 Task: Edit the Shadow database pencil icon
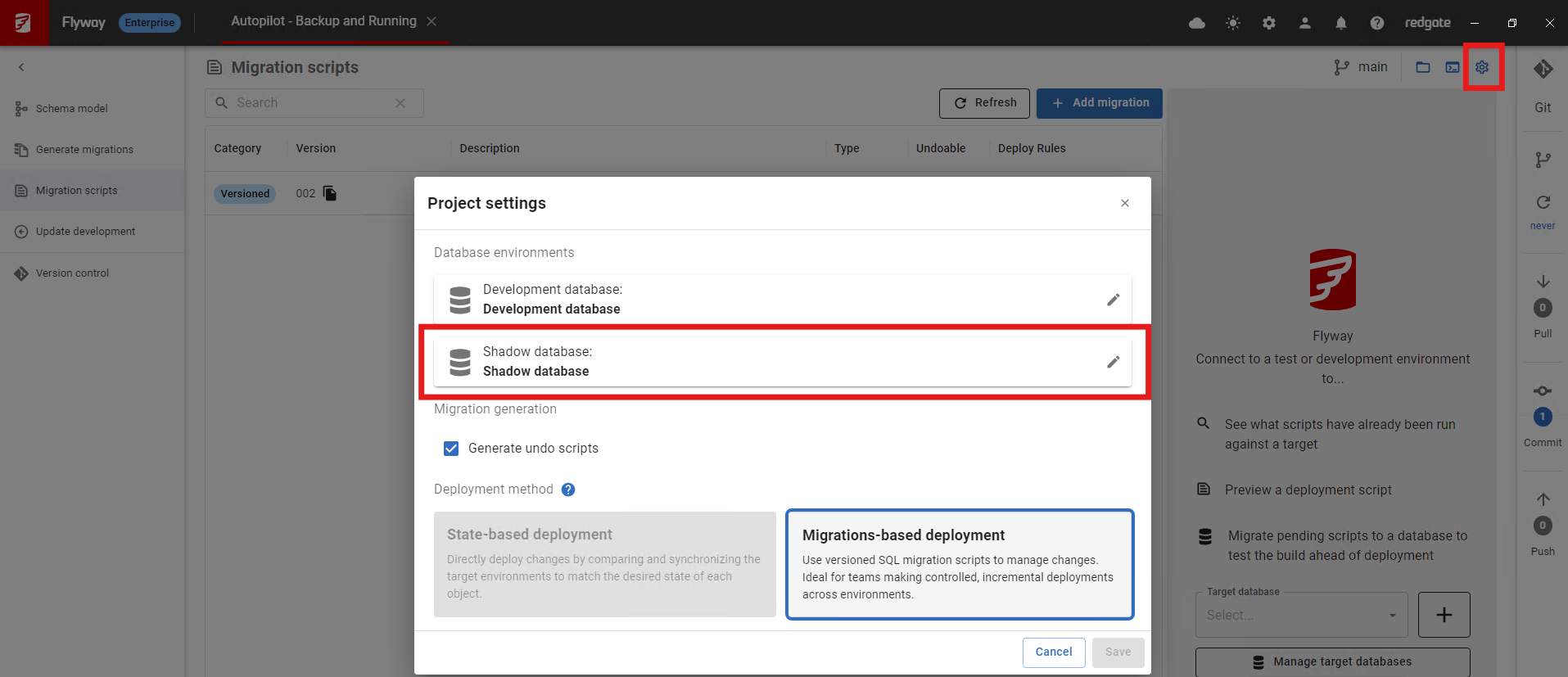(x=1113, y=362)
